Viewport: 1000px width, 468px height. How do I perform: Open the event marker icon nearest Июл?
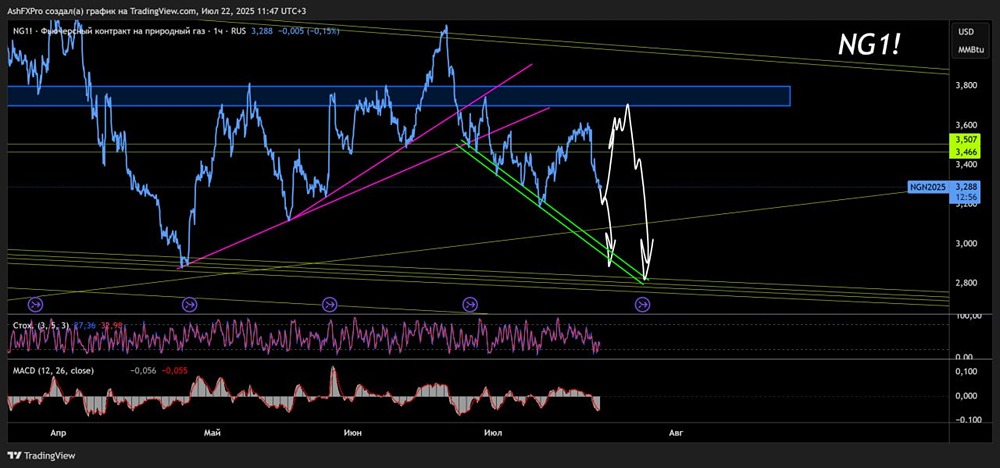[x=470, y=305]
